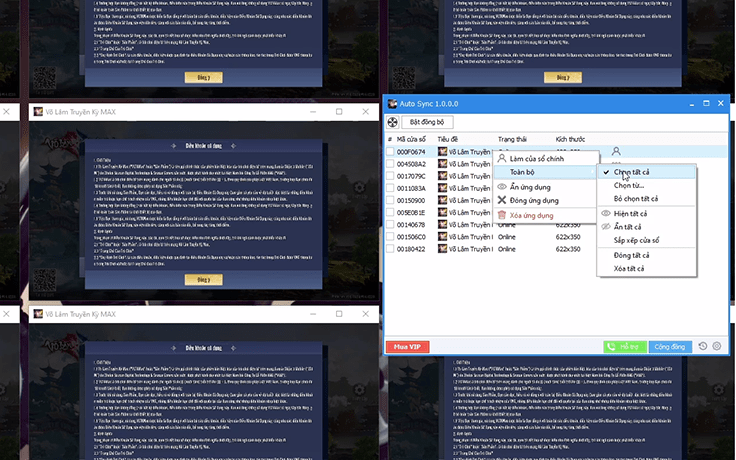The image size is (736, 460).
Task: Click the Trạng thái column header
Action: pyautogui.click(x=512, y=139)
